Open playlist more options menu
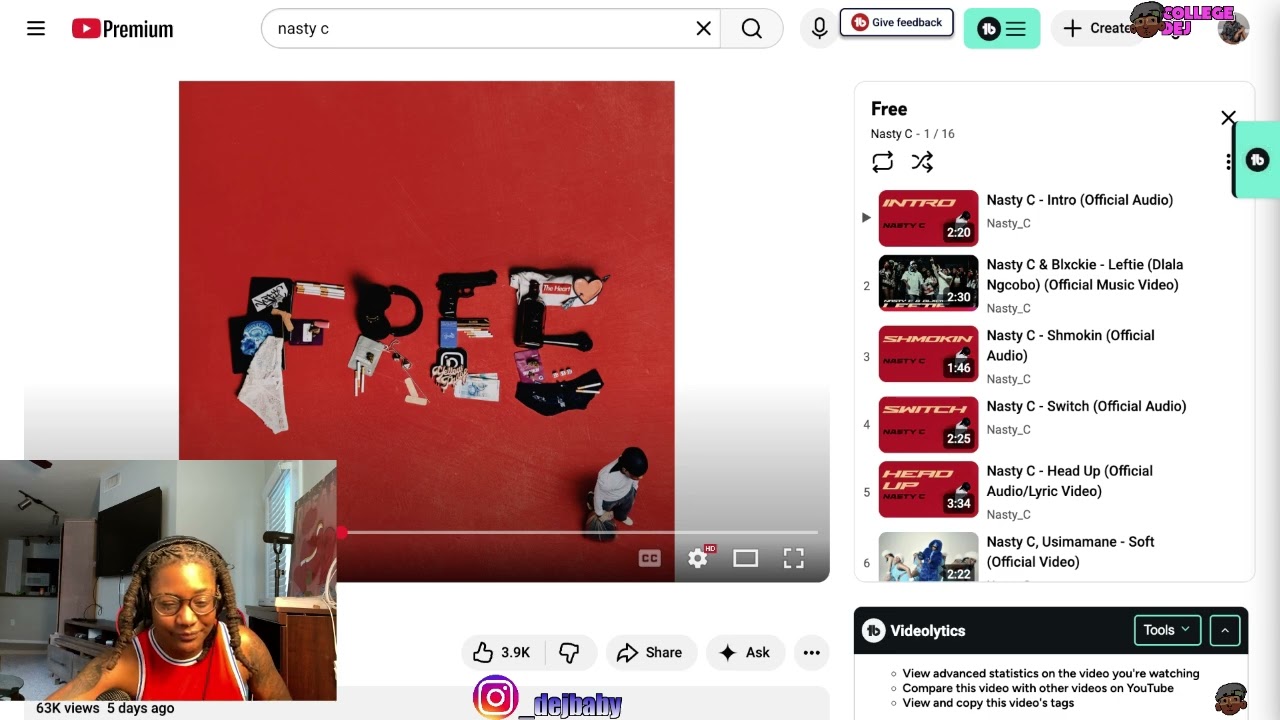This screenshot has height=720, width=1280. [1228, 162]
